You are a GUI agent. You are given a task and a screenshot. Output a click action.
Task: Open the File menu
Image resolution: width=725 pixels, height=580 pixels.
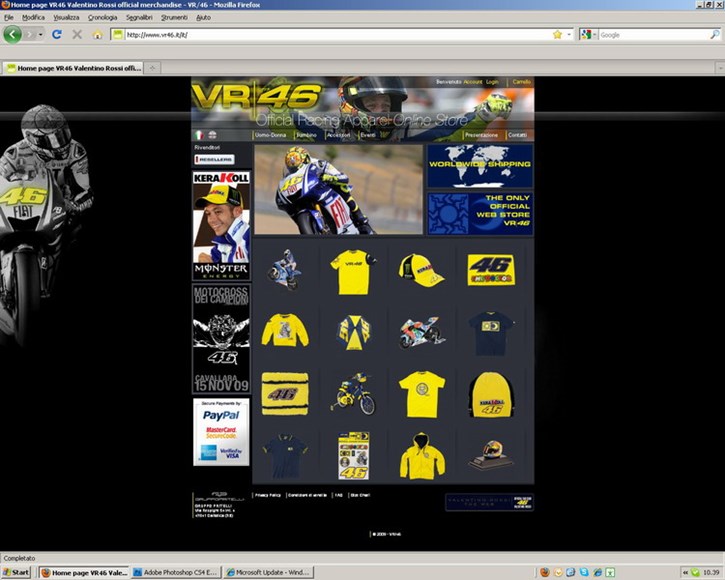coord(9,18)
